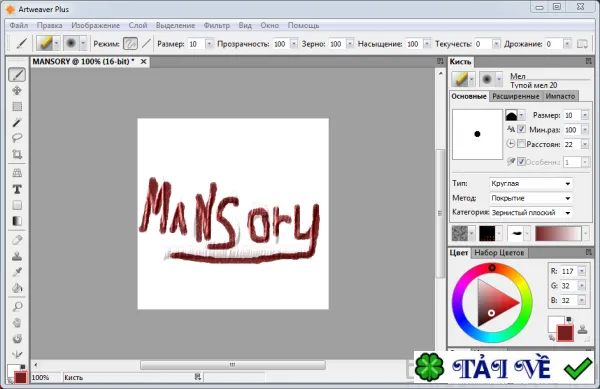Viewport: 600px width, 389px height.
Task: Click the horizontal canvas scrollbar
Action: (x=233, y=365)
